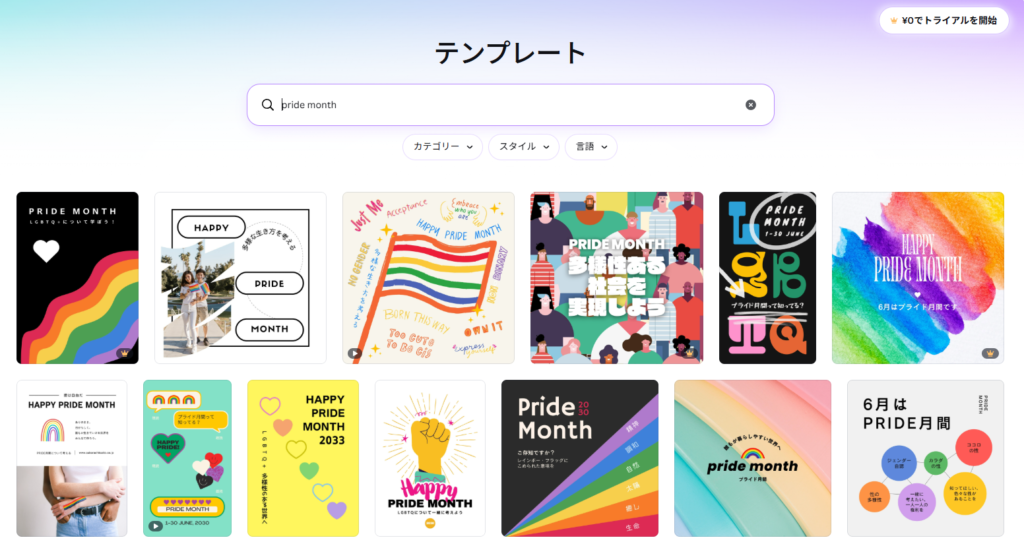Image resolution: width=1024 pixels, height=544 pixels.
Task: Select pastel rainbow pride month template
Action: (x=752, y=458)
